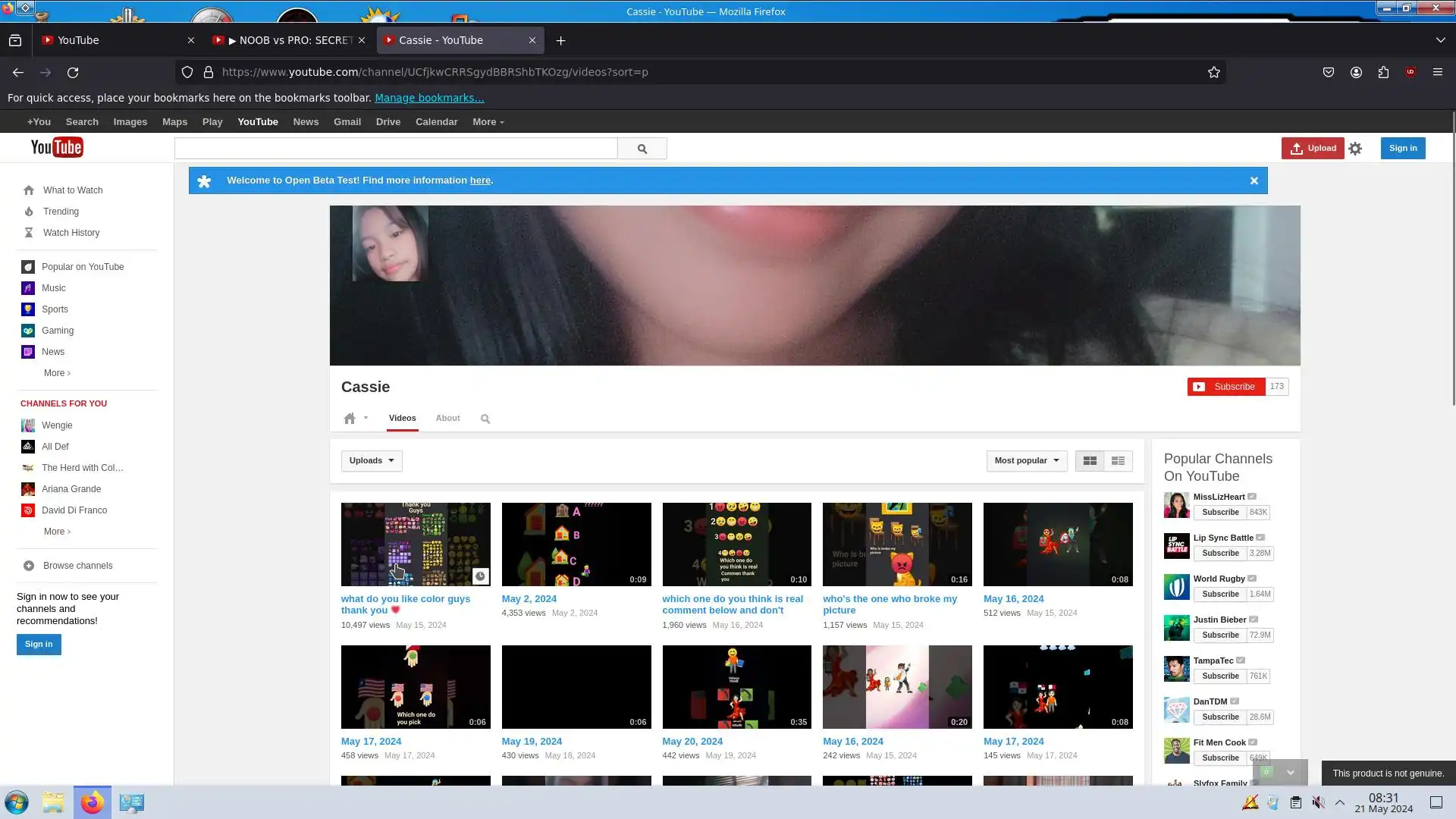Open the Firefox hamburger menu
The height and width of the screenshot is (819, 1456).
(1437, 72)
